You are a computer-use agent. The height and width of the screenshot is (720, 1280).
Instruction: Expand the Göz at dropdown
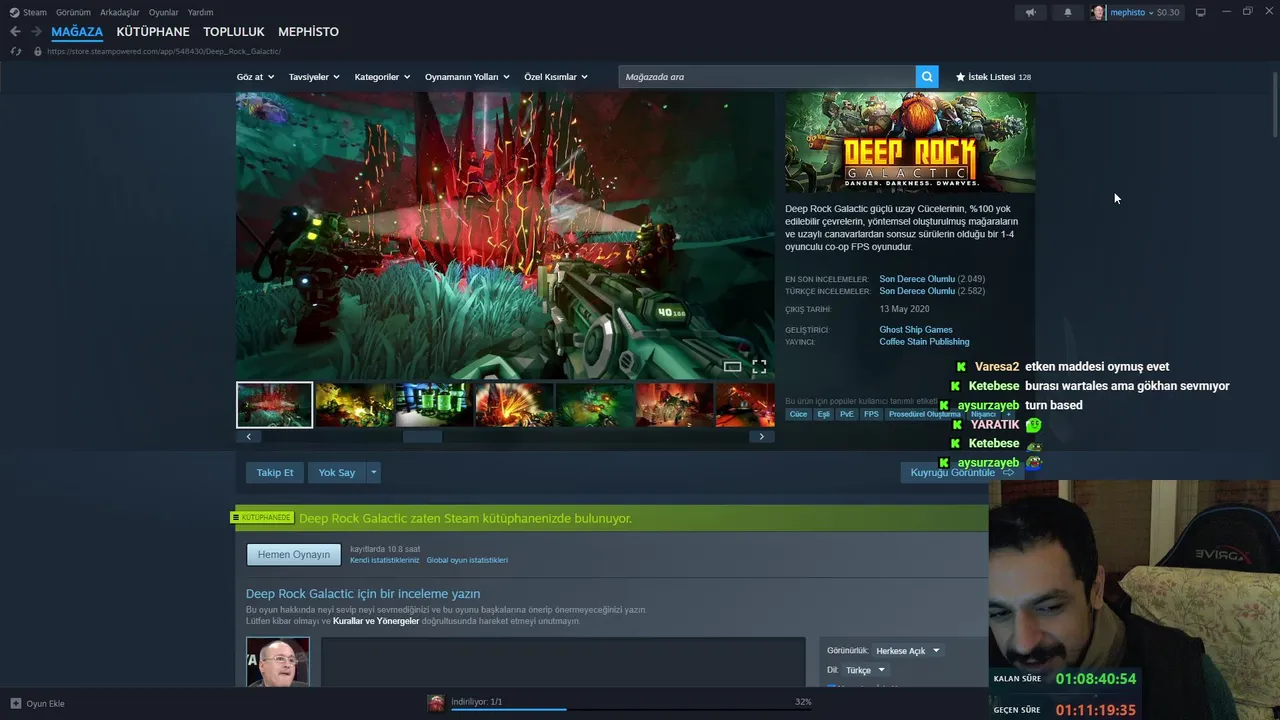[255, 77]
